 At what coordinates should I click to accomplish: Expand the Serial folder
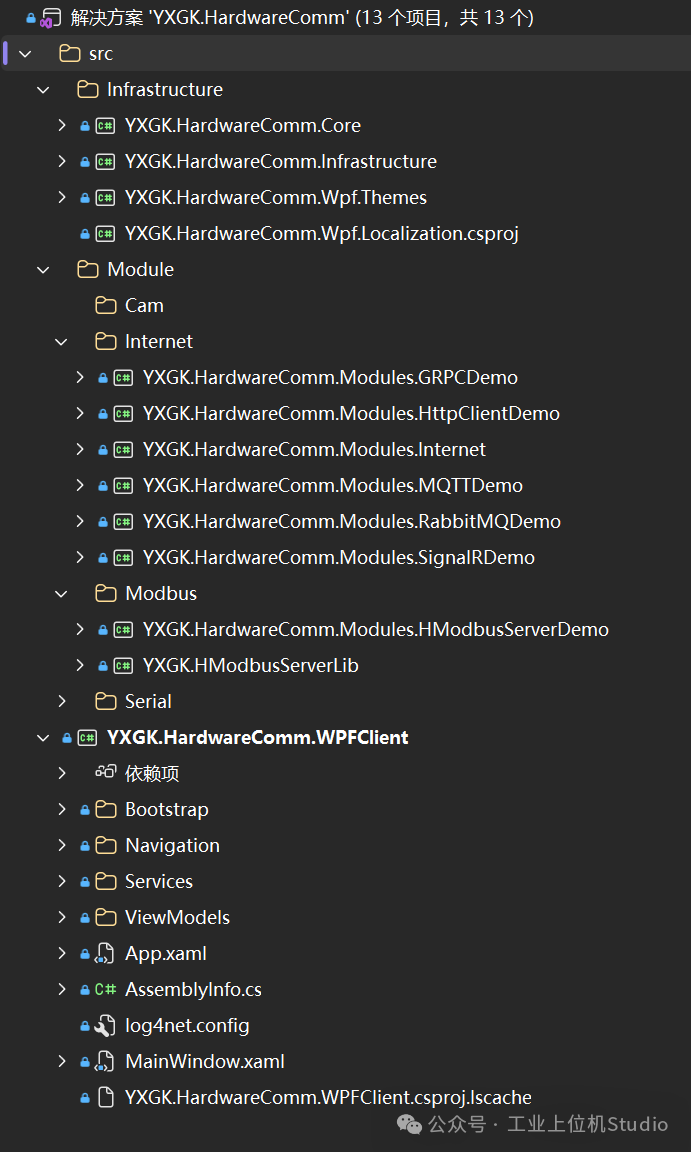coord(62,702)
